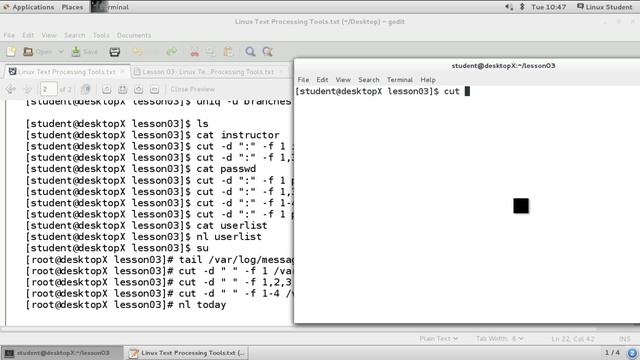This screenshot has width=640, height=360.
Task: Open the Linux Student user menu
Action: [x=604, y=7]
